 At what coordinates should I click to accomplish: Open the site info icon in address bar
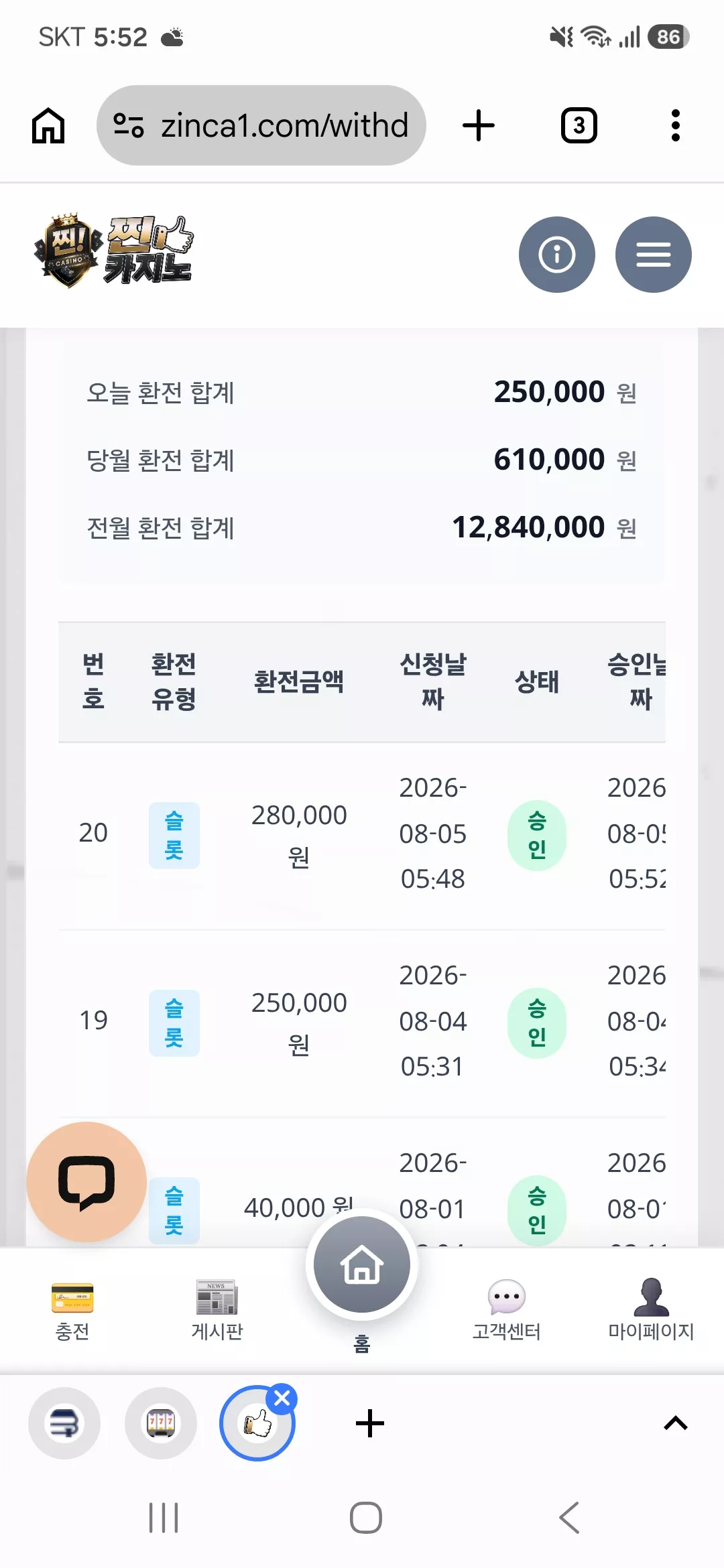tap(129, 125)
